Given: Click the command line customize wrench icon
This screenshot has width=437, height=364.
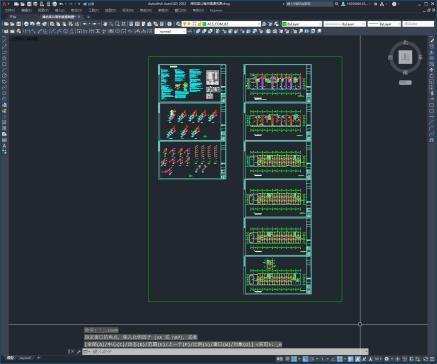Looking at the screenshot, I should 78,351.
